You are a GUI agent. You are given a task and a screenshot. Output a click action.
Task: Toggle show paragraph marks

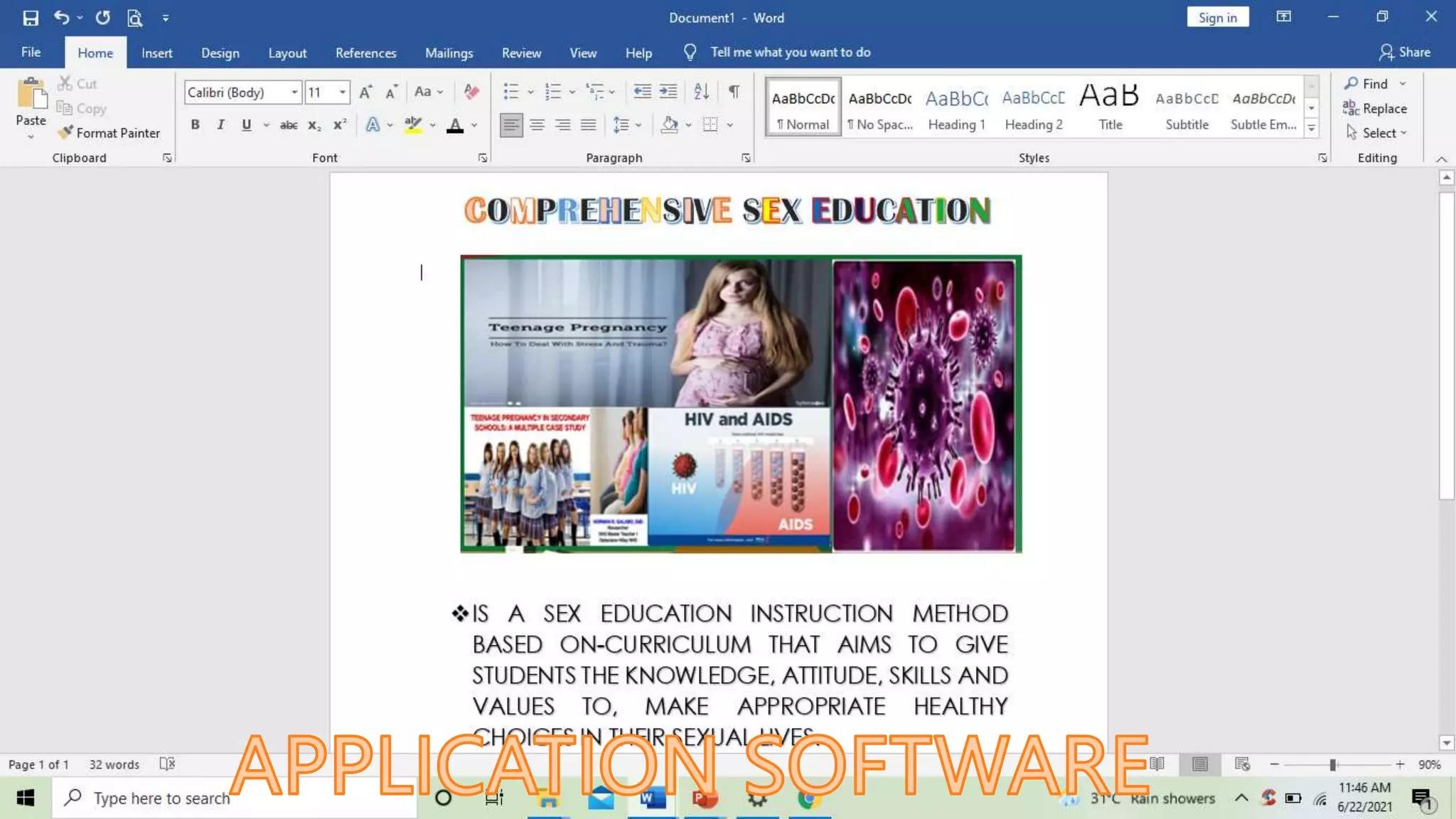pyautogui.click(x=734, y=92)
